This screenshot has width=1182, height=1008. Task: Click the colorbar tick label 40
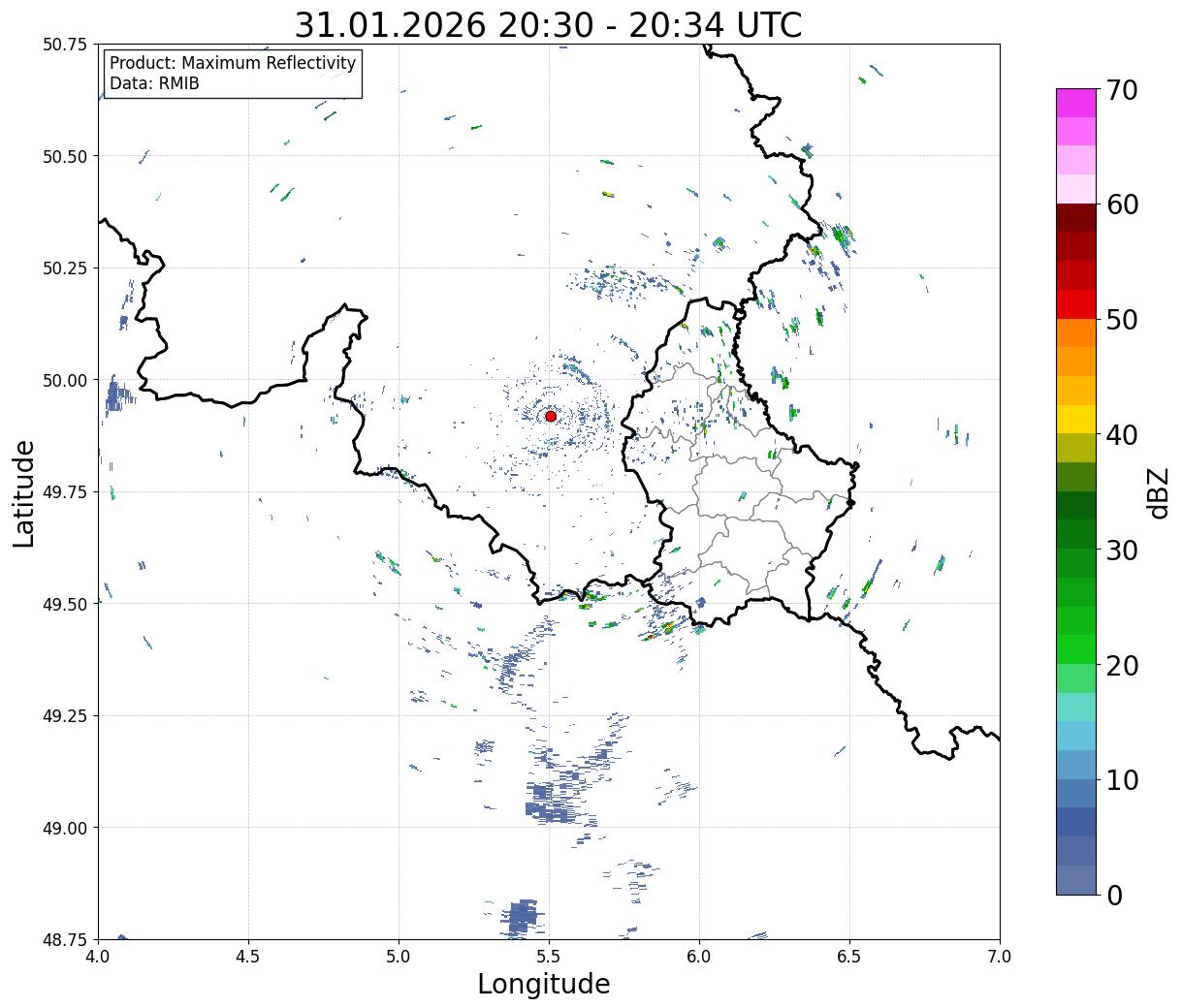pos(1123,435)
